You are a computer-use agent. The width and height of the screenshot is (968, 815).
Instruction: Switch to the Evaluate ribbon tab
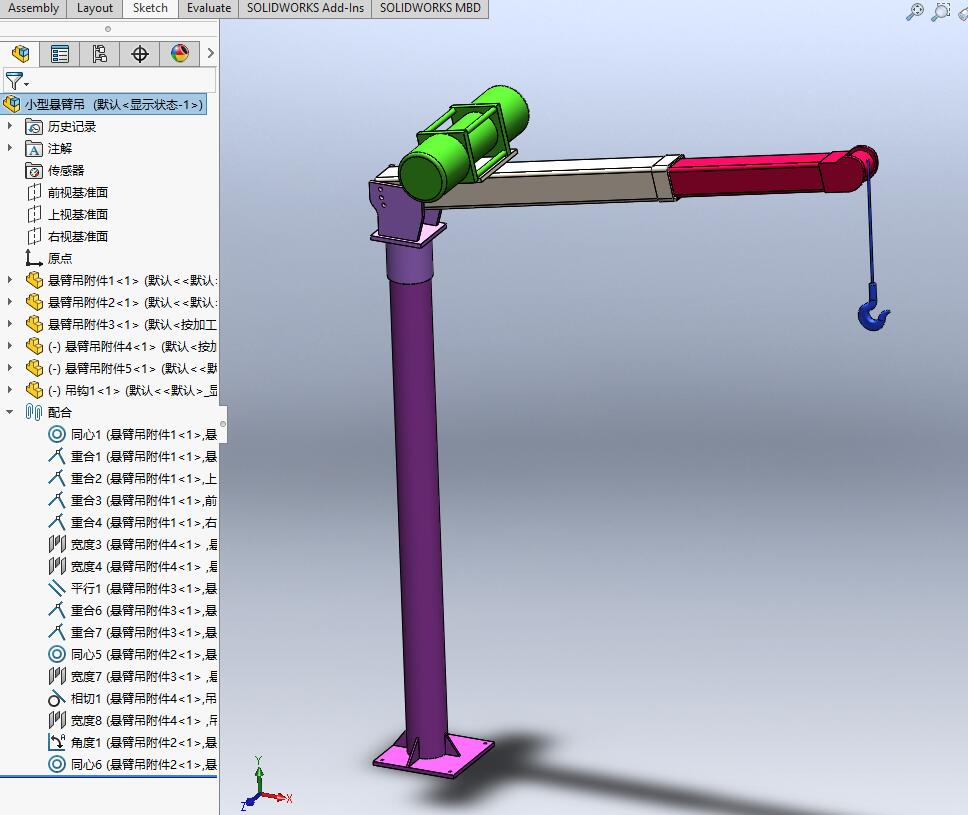209,8
